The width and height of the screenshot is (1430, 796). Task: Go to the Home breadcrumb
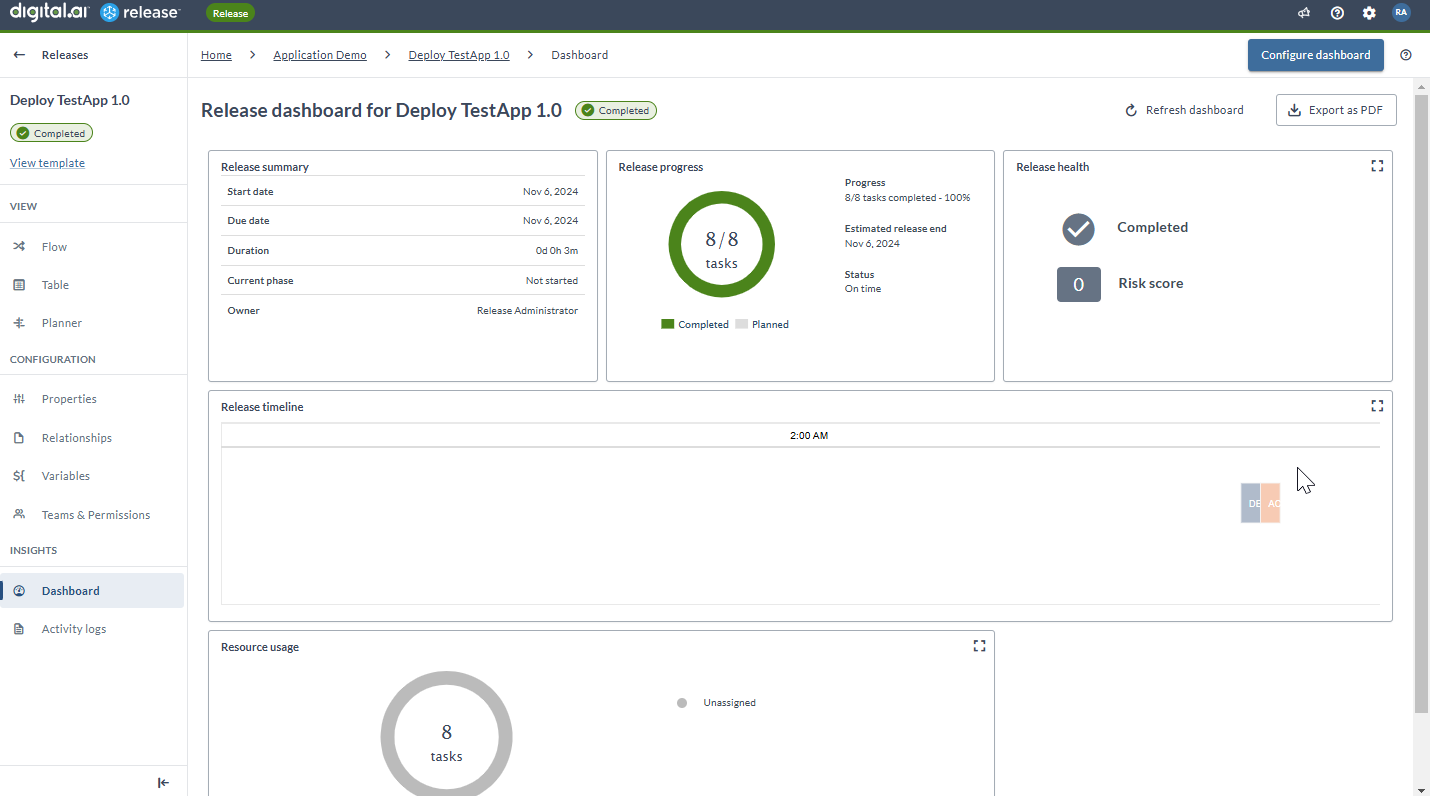(216, 55)
